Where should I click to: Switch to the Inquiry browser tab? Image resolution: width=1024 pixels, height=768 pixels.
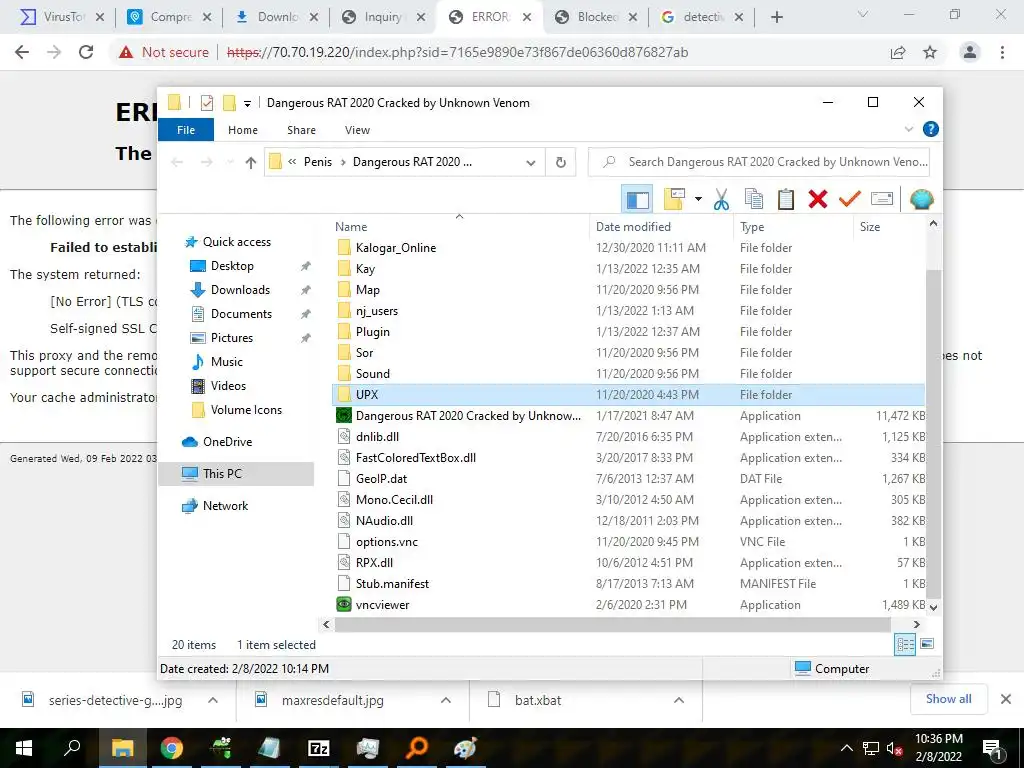(384, 17)
